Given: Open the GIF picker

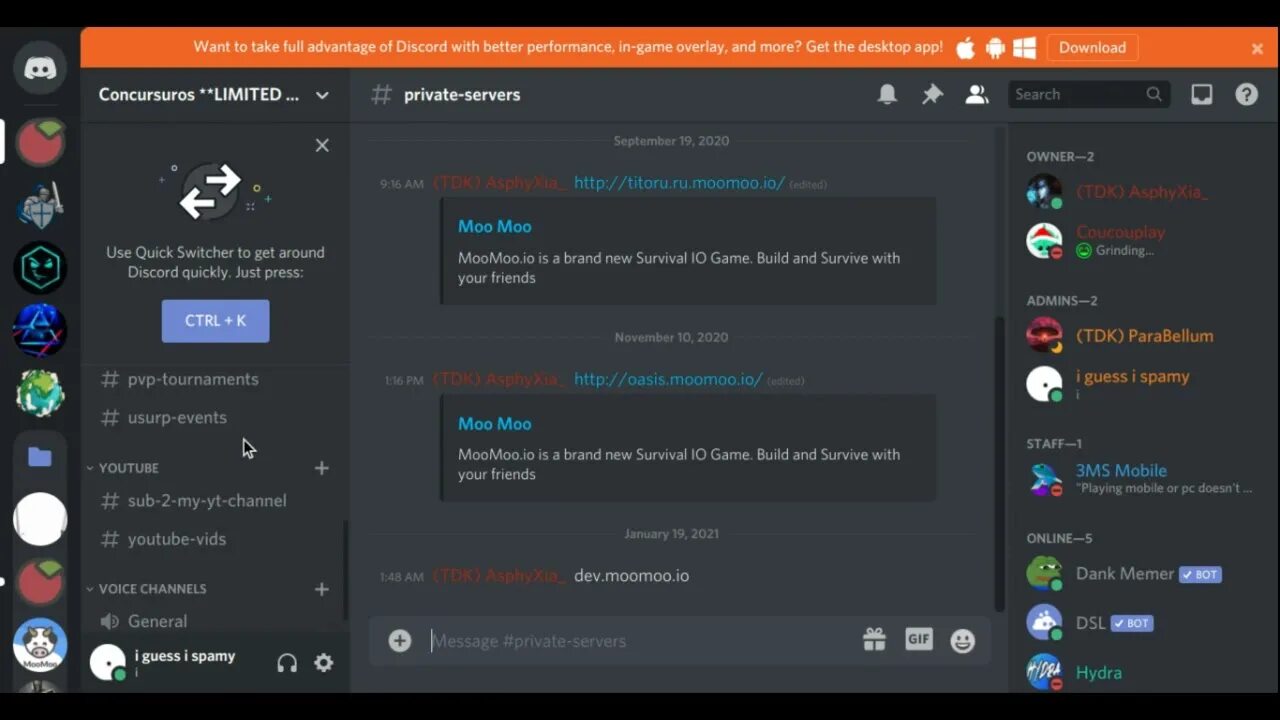Looking at the screenshot, I should point(918,639).
